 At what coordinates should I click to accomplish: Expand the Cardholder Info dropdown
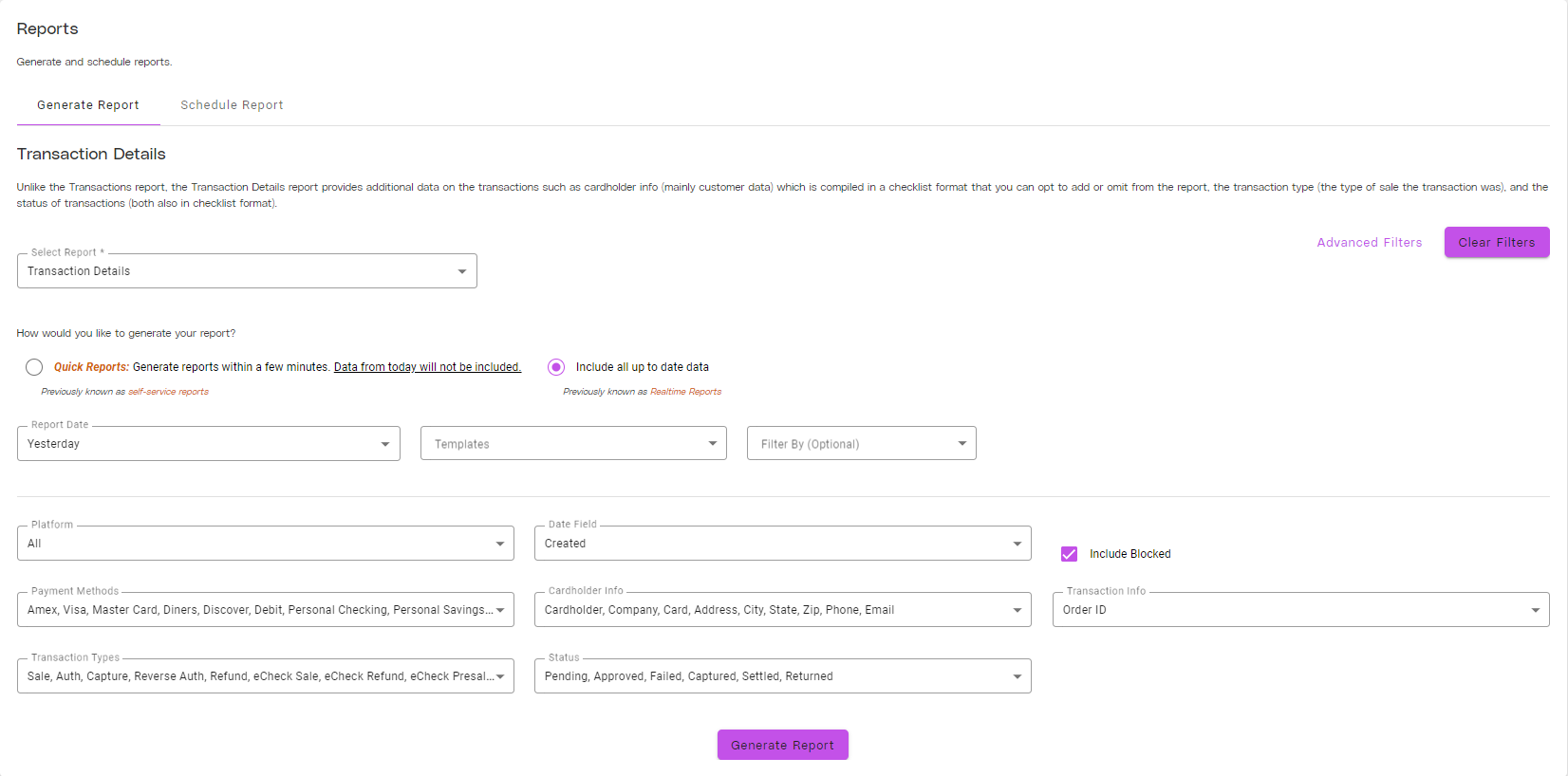click(x=783, y=610)
